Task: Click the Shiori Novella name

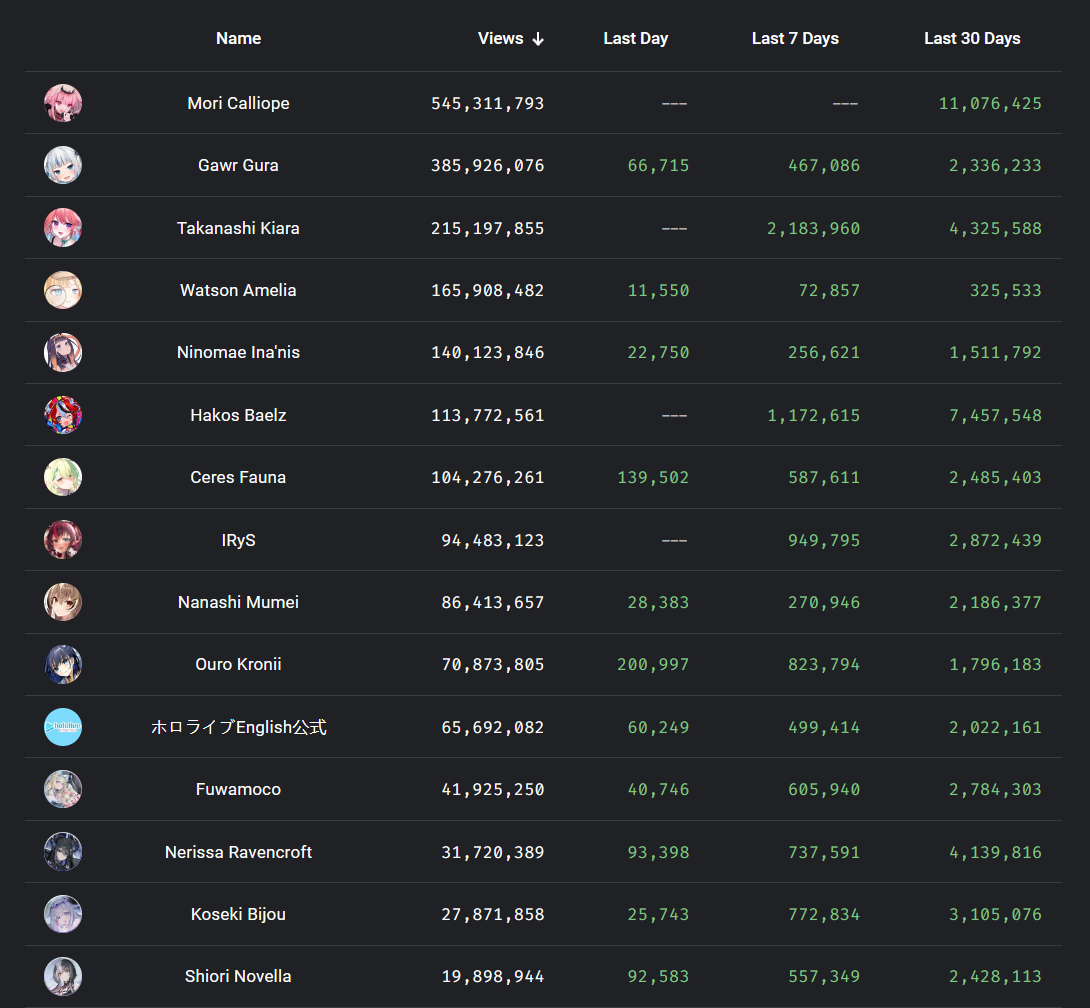Action: click(238, 976)
